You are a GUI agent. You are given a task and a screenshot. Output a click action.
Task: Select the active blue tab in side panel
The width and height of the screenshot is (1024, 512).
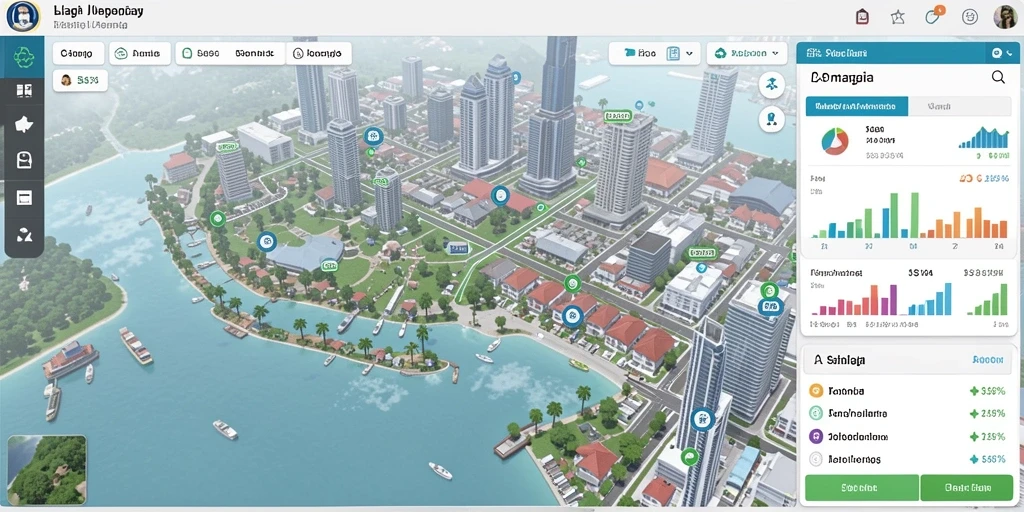[x=856, y=106]
